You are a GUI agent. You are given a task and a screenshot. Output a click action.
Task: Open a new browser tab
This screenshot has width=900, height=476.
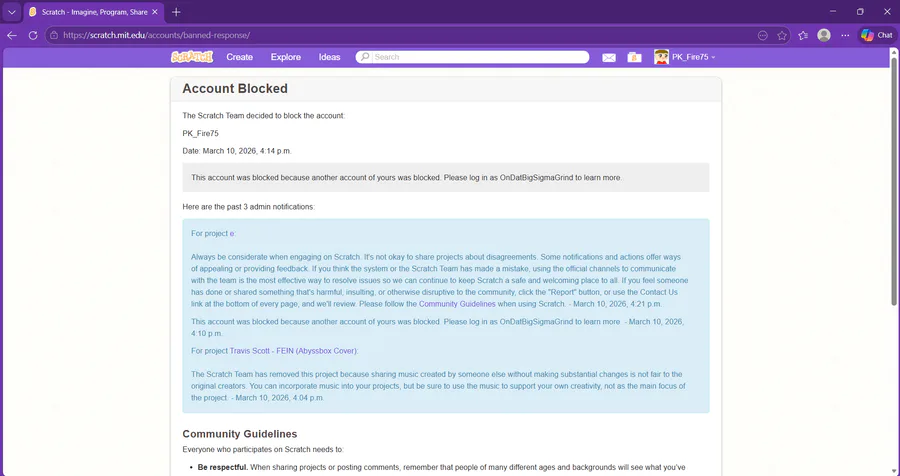[x=176, y=12]
